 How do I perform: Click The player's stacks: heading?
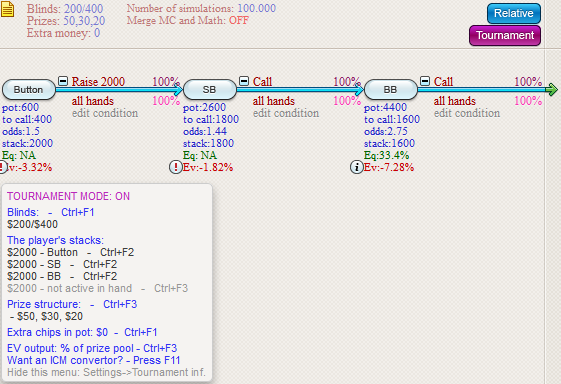tap(55, 240)
